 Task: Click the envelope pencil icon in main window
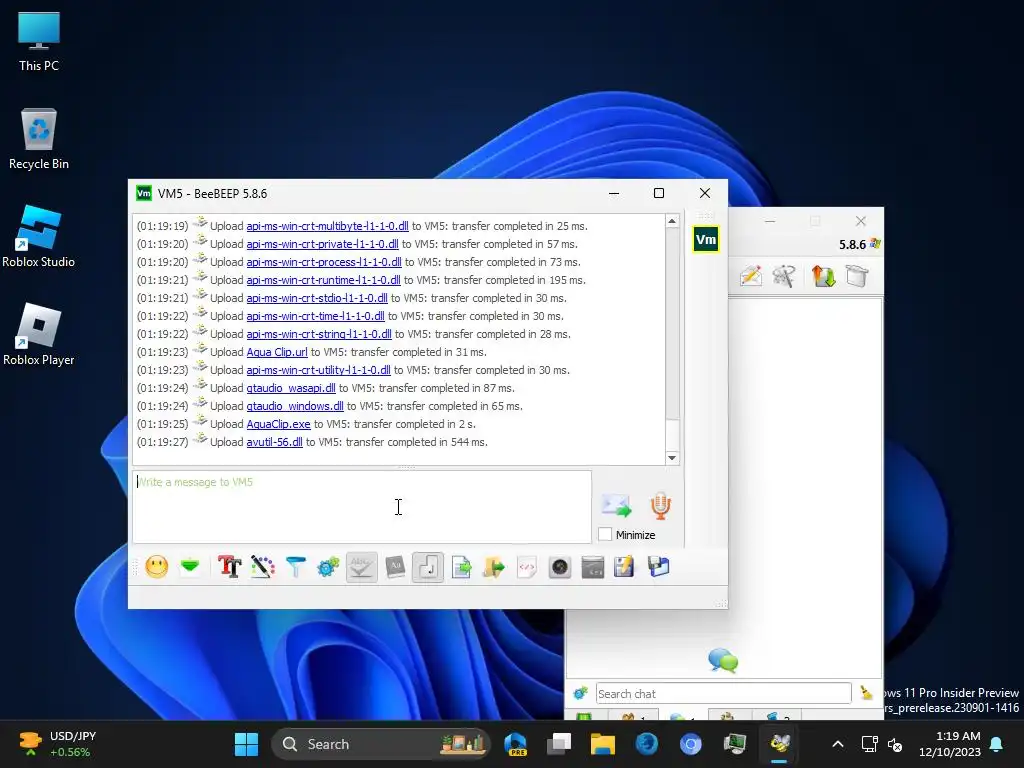[x=751, y=276]
